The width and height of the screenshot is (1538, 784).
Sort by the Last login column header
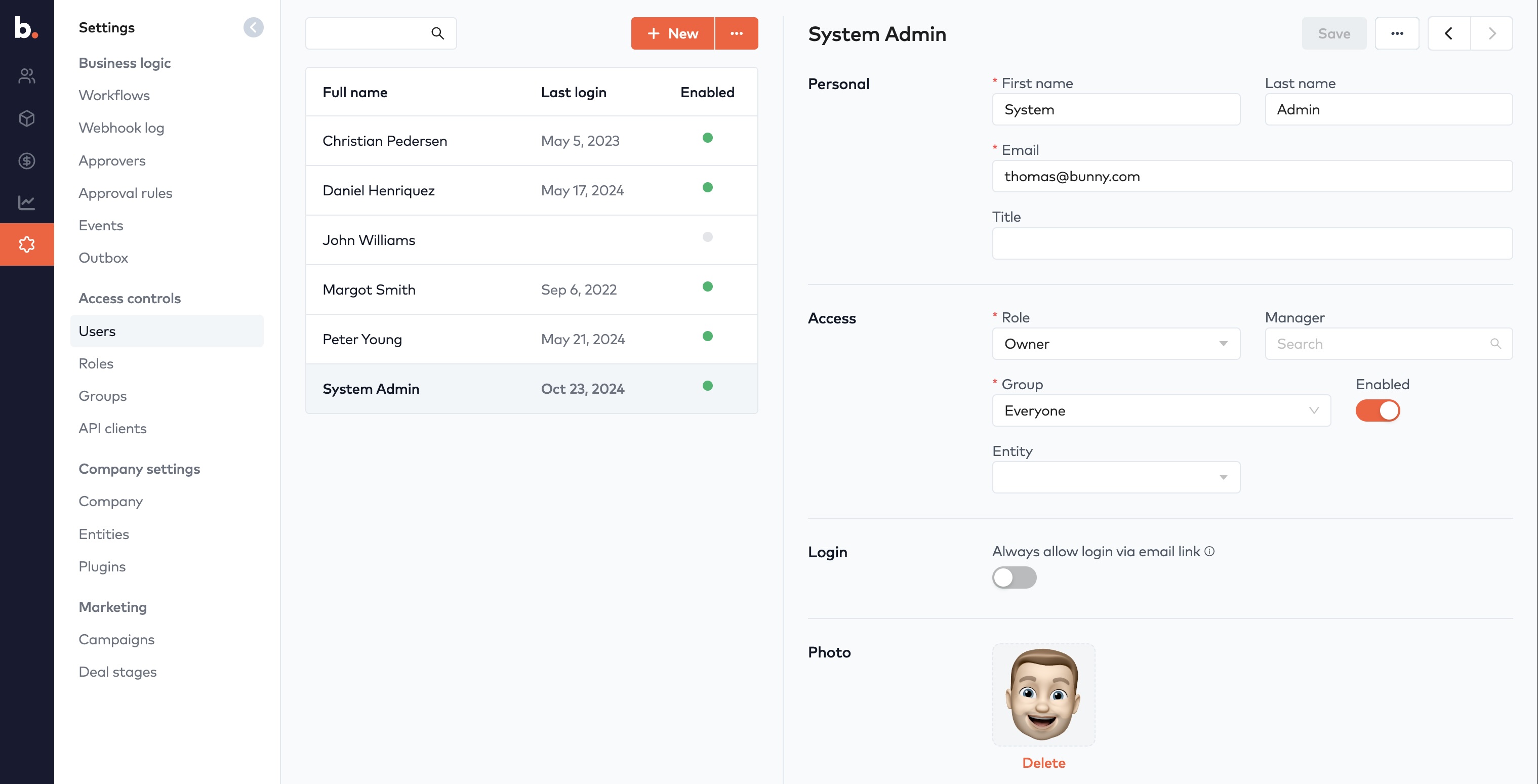click(573, 92)
